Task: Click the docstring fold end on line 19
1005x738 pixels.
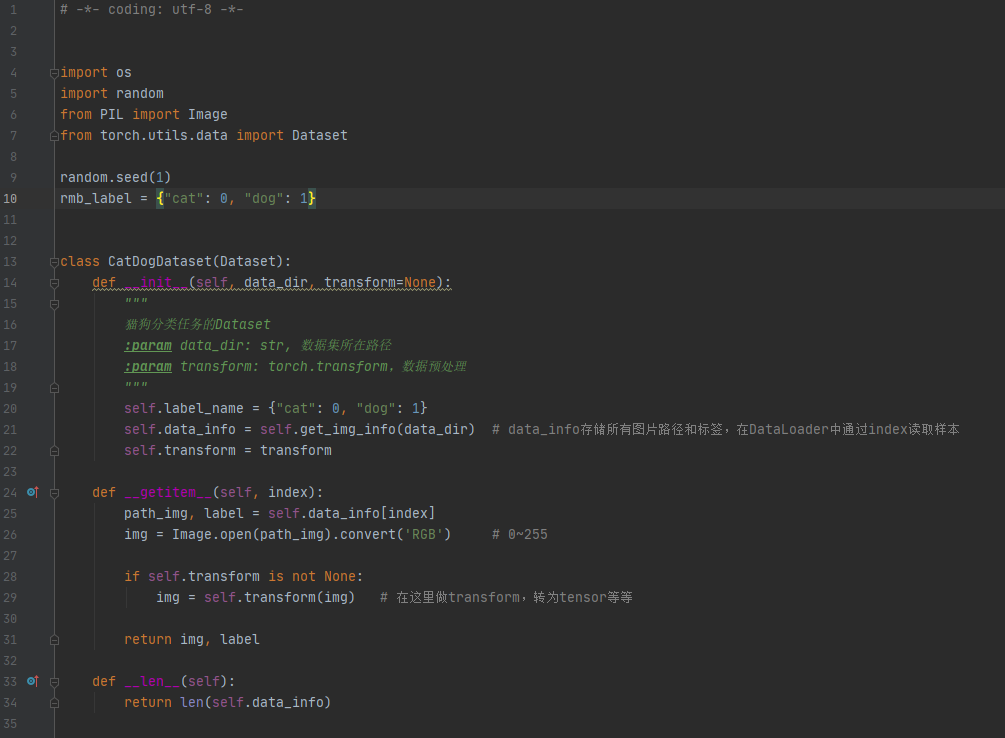Action: (54, 388)
